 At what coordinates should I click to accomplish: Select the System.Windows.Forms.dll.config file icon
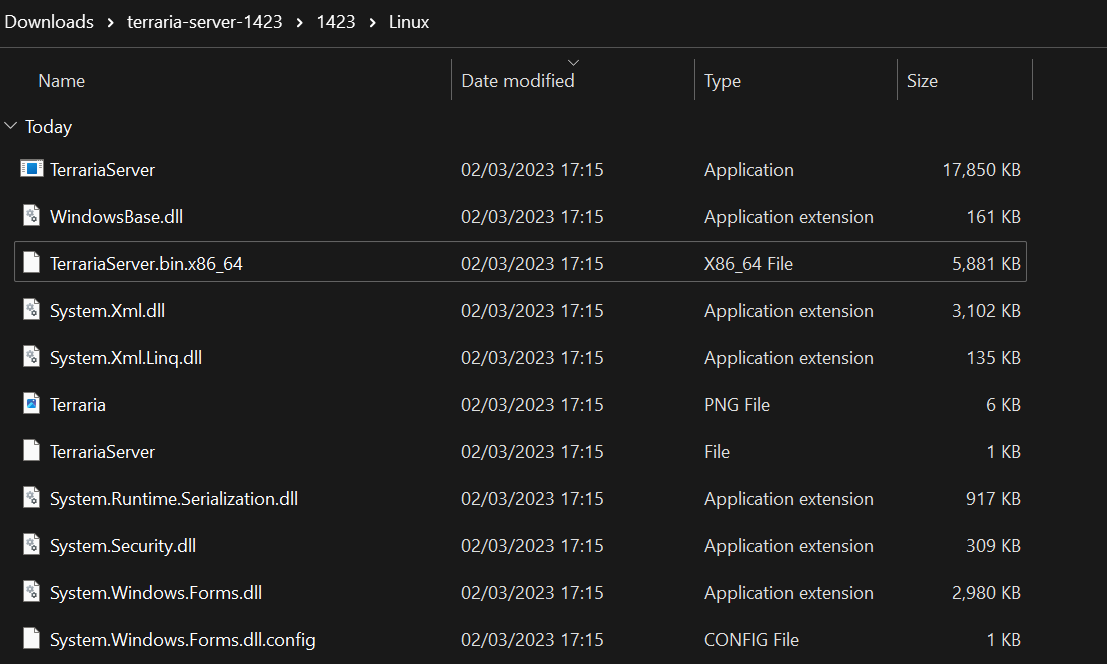point(32,640)
